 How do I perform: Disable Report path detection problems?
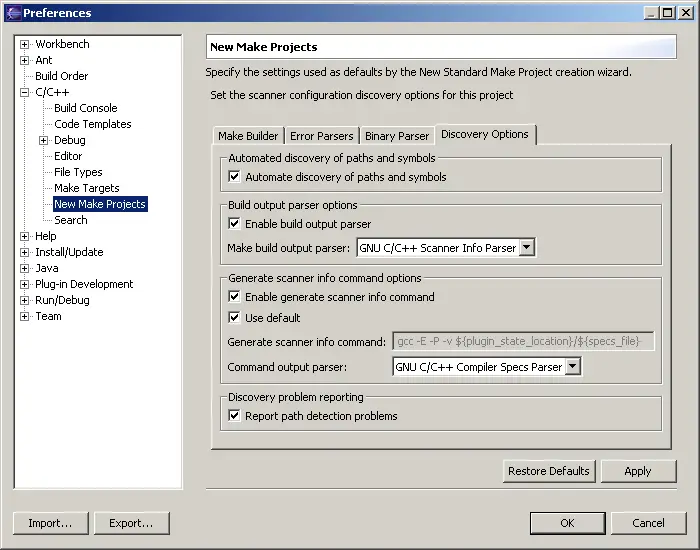(x=235, y=416)
